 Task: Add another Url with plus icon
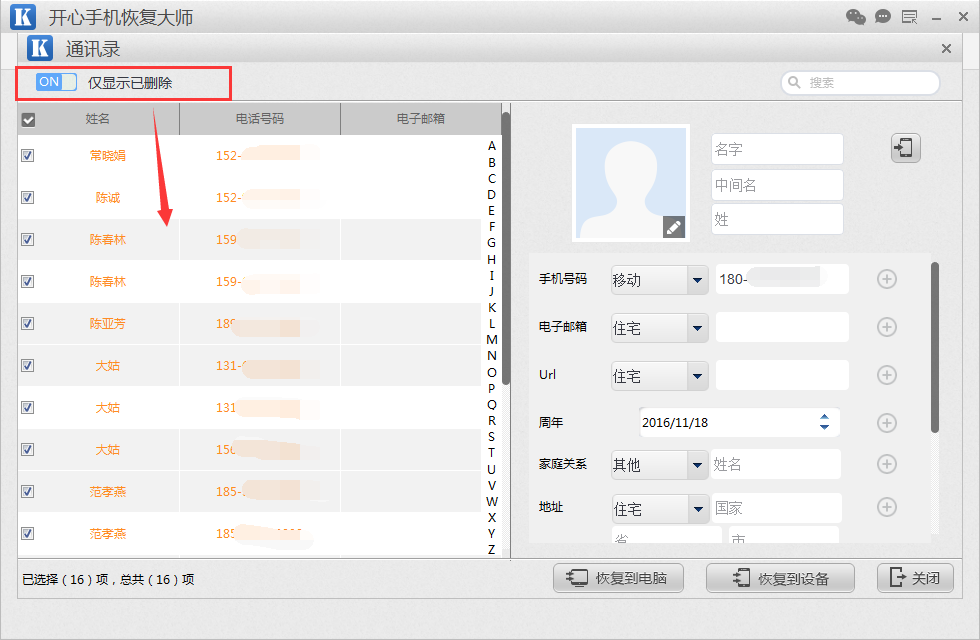886,375
